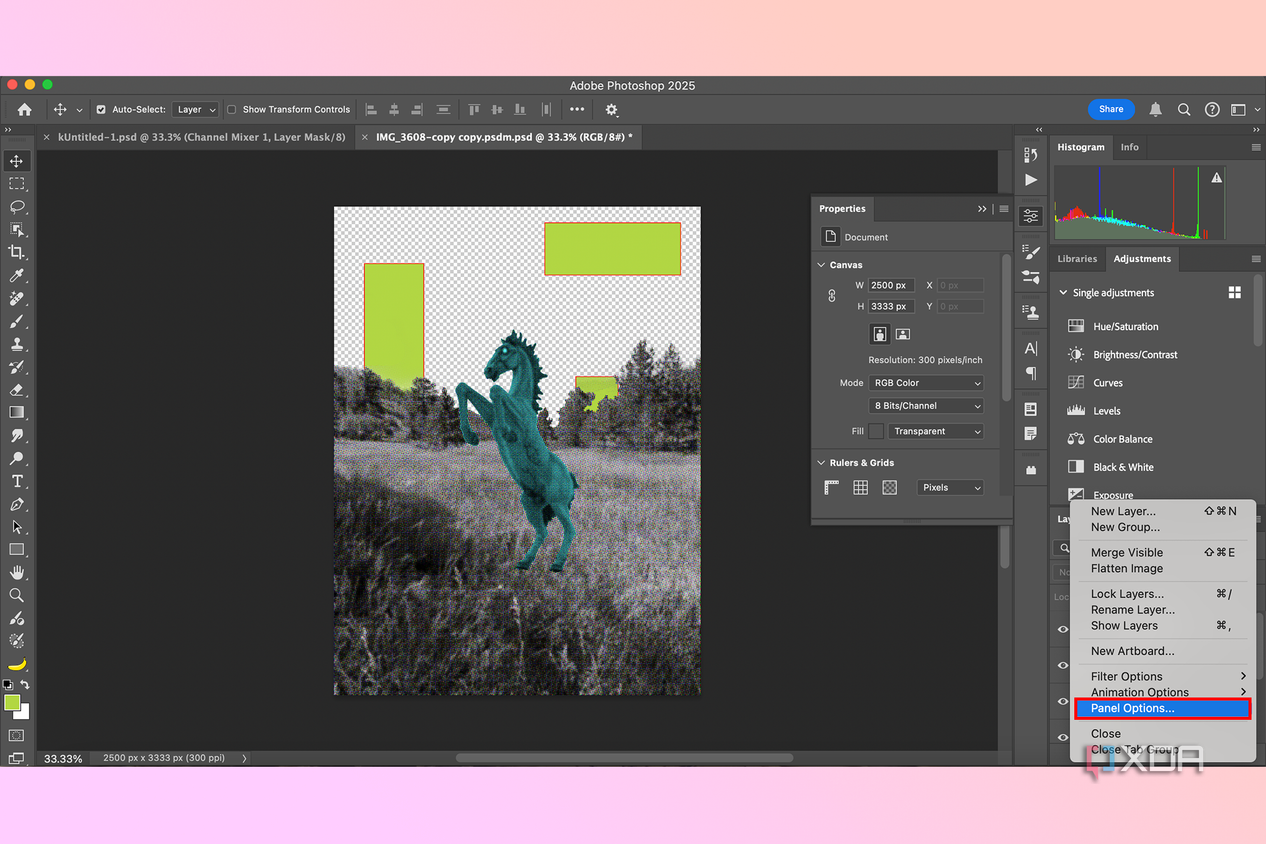
Task: Switch to the Info tab
Action: click(x=1129, y=147)
